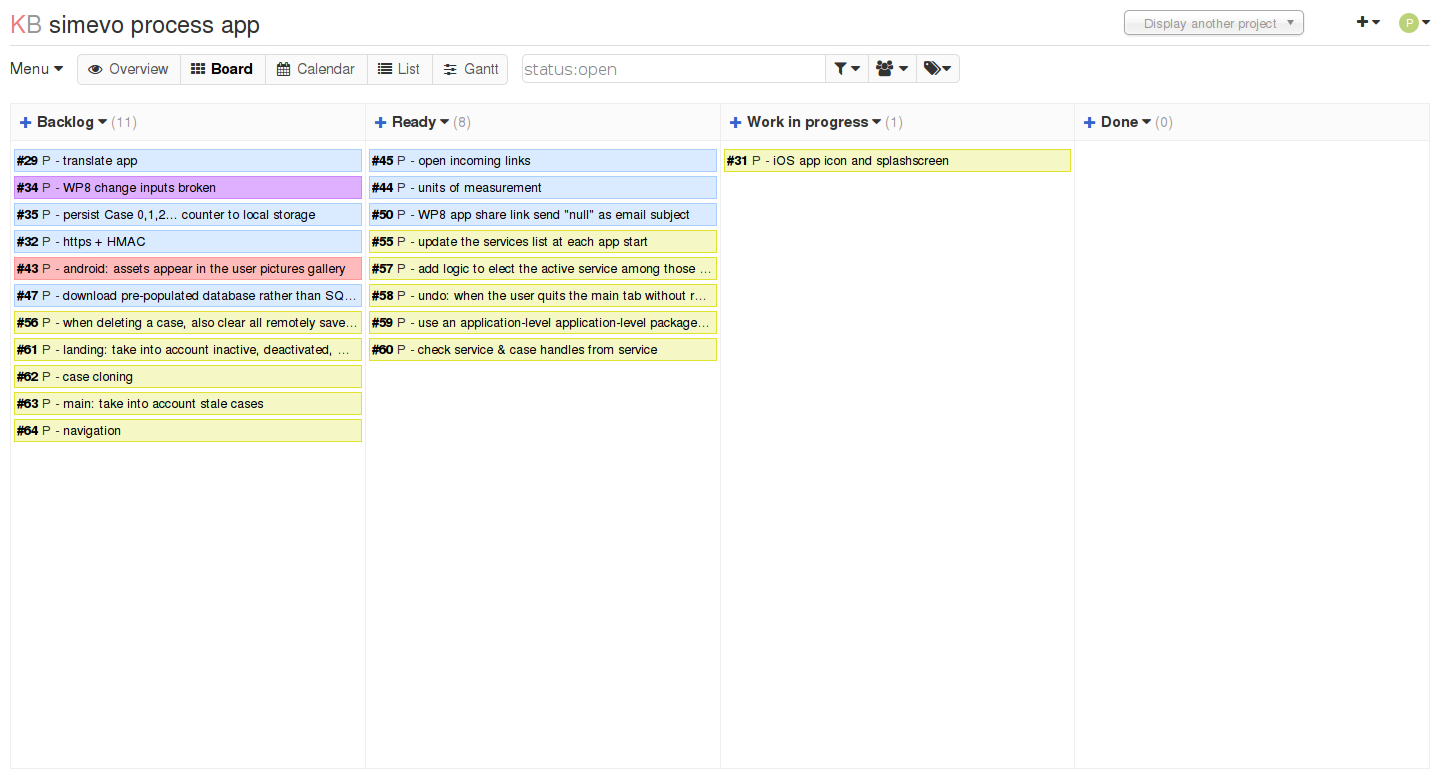Viewport: 1440px width, 782px height.
Task: Open the user avatar menu
Action: 1414,23
